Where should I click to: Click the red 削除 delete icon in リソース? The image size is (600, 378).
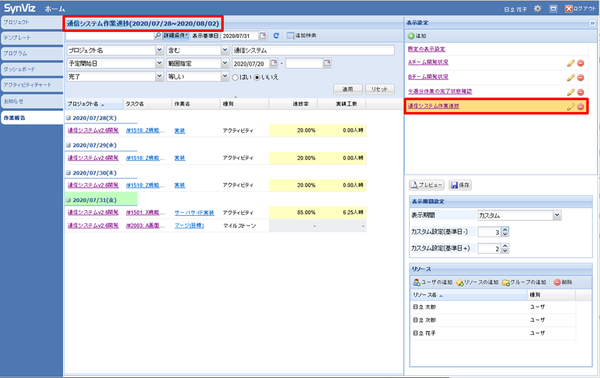click(x=557, y=282)
